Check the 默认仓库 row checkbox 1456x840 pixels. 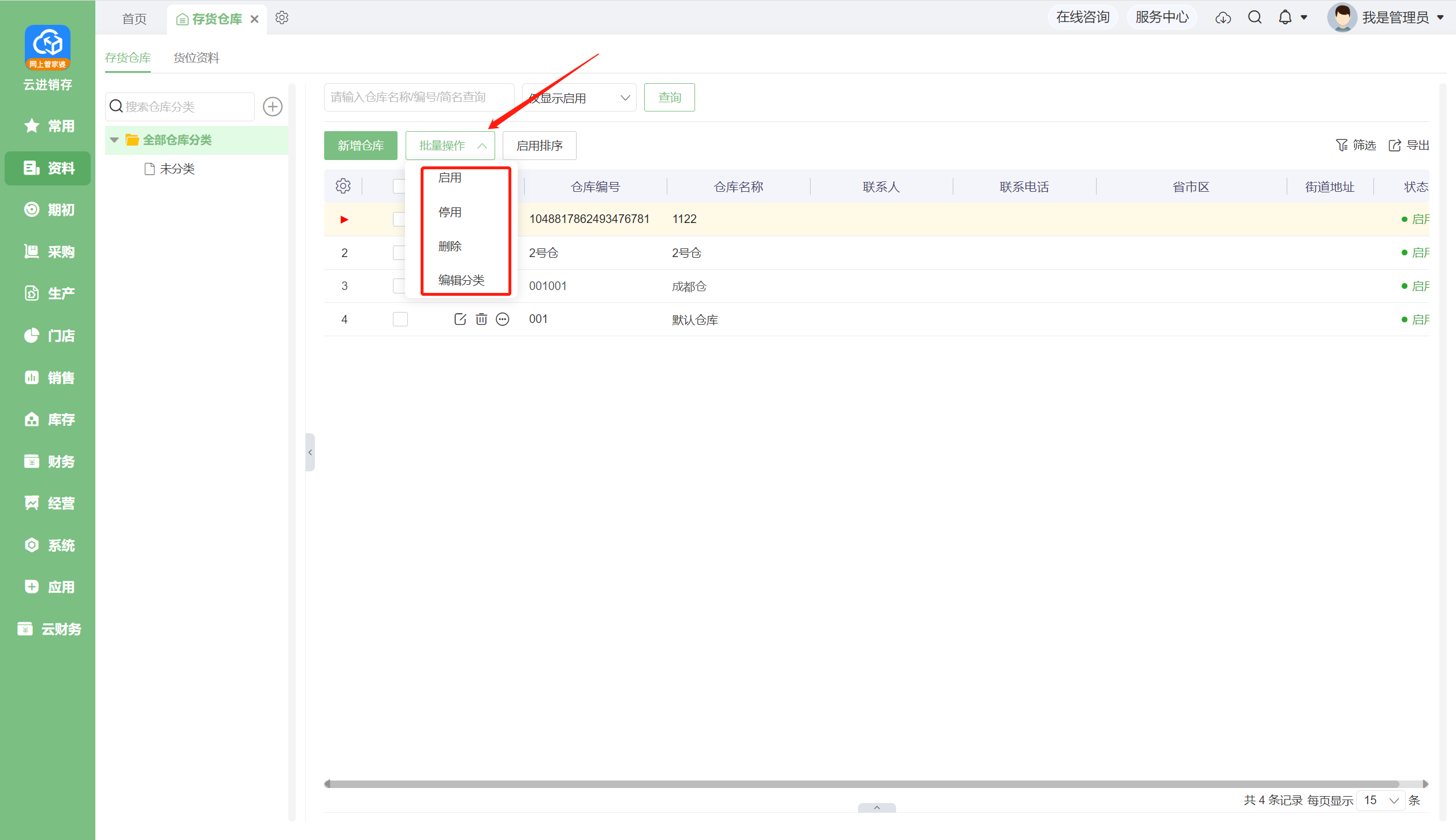[x=400, y=319]
